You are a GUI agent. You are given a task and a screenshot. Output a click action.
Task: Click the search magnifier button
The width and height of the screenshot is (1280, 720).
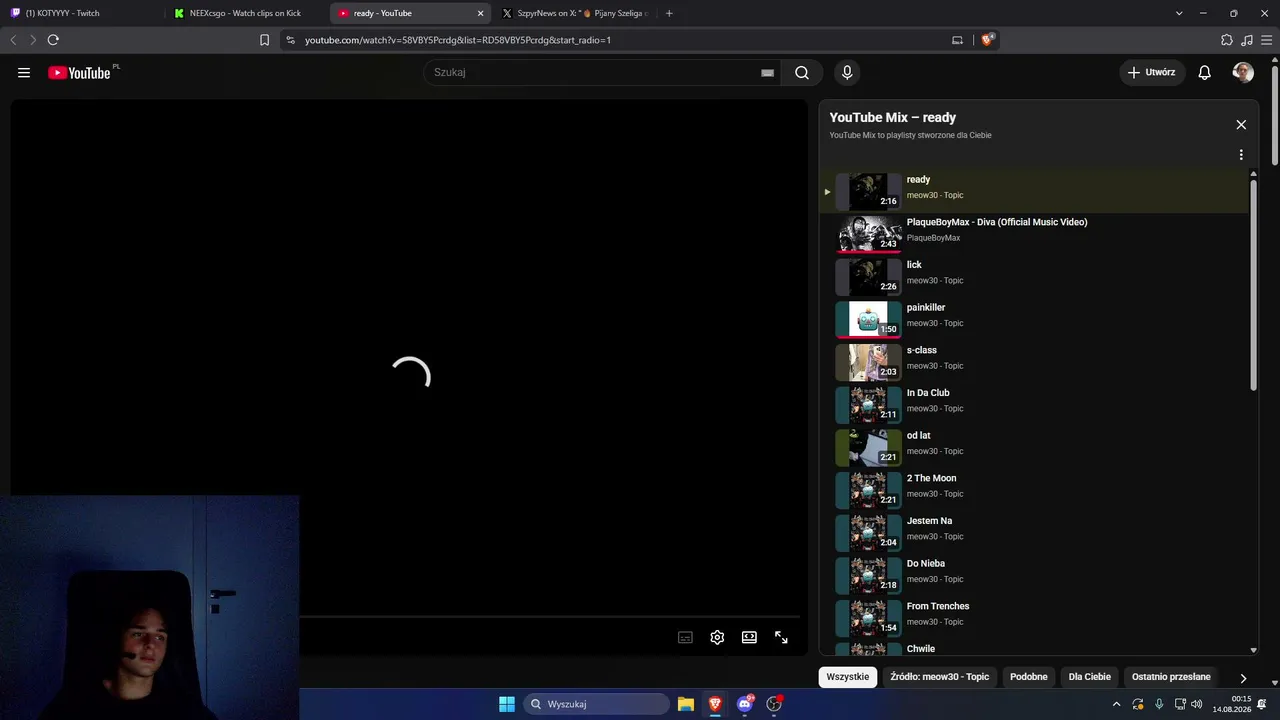pos(802,72)
